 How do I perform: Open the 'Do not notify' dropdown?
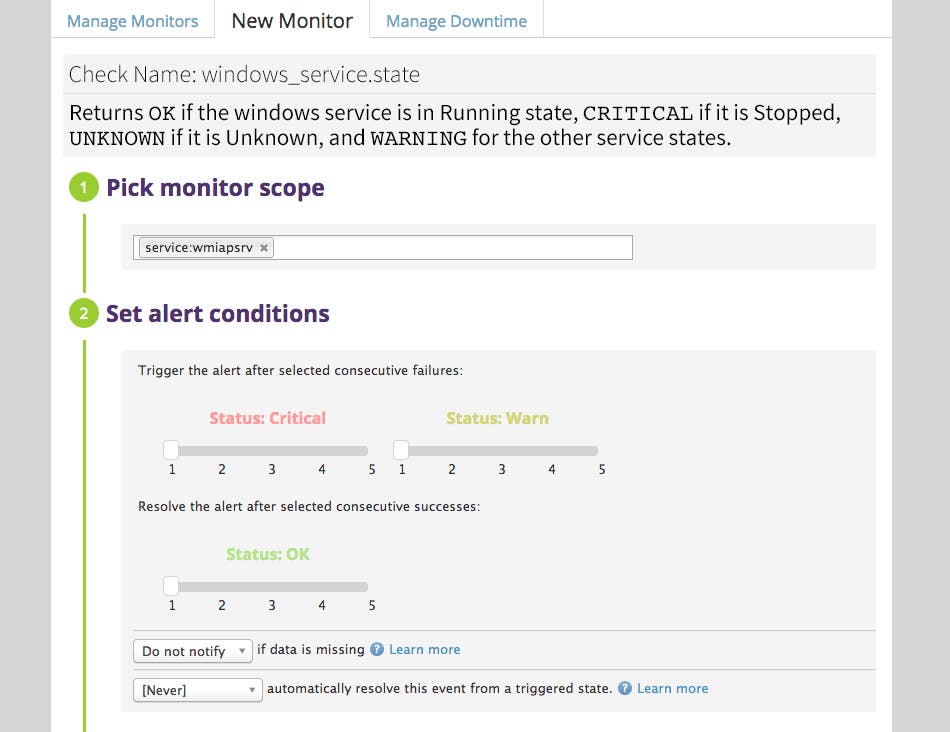(192, 651)
